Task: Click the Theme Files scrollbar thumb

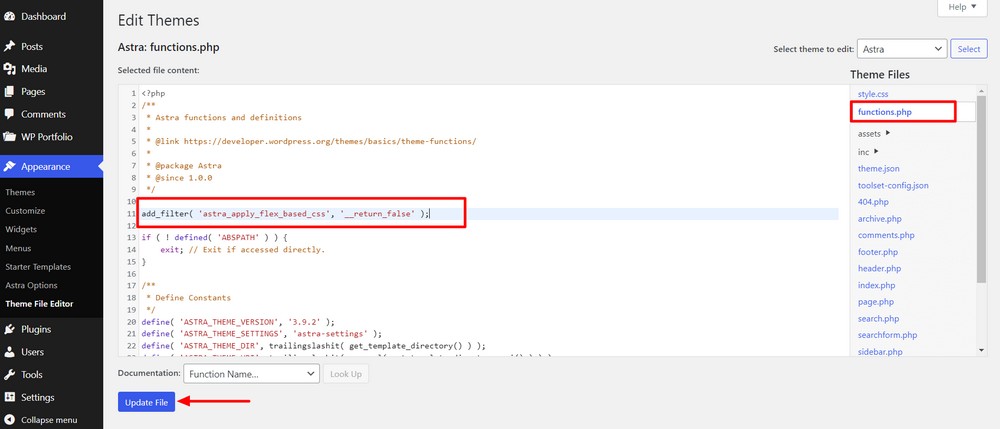Action: point(982,189)
